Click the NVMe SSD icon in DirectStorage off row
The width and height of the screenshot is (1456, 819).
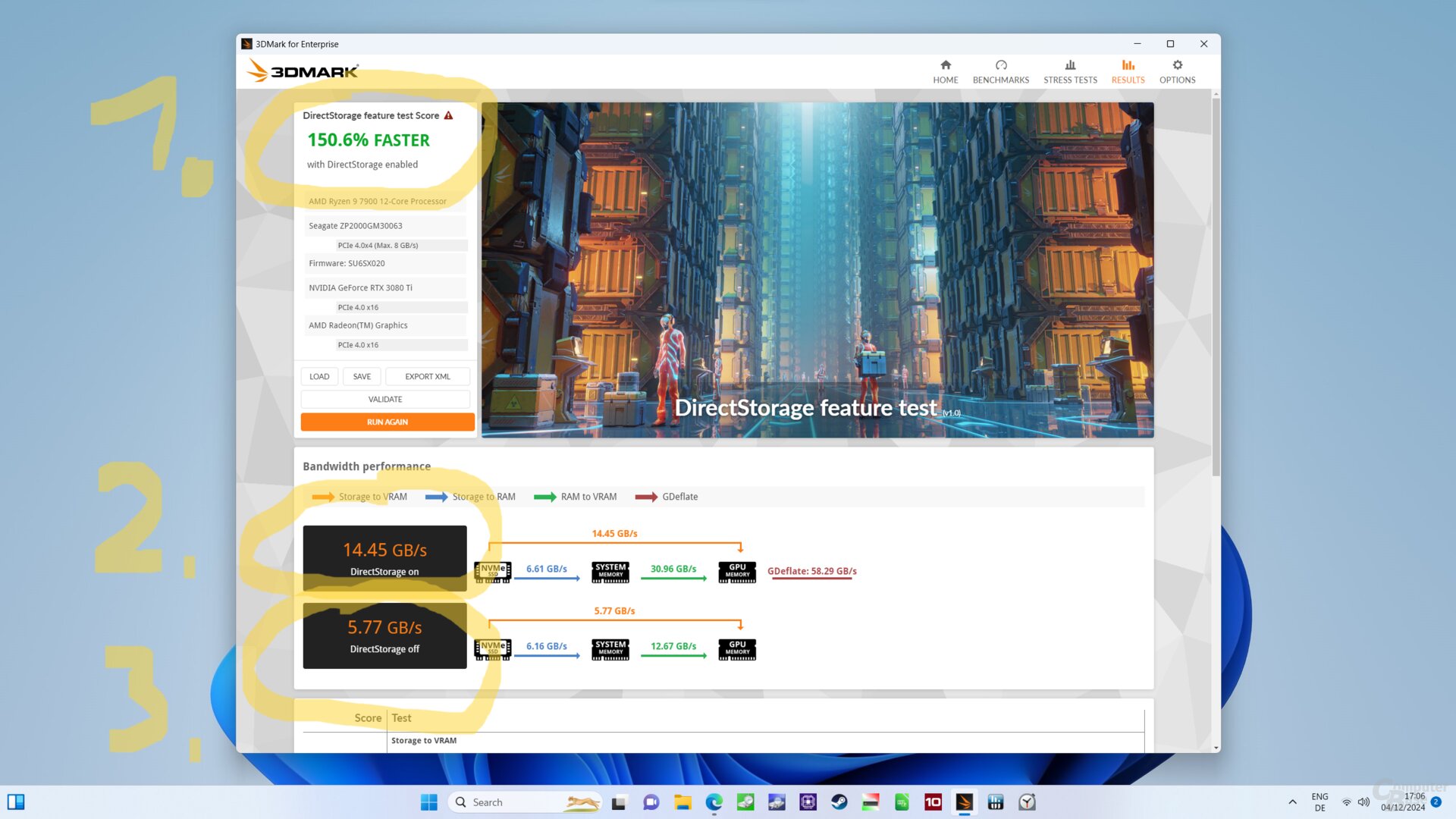pos(493,649)
